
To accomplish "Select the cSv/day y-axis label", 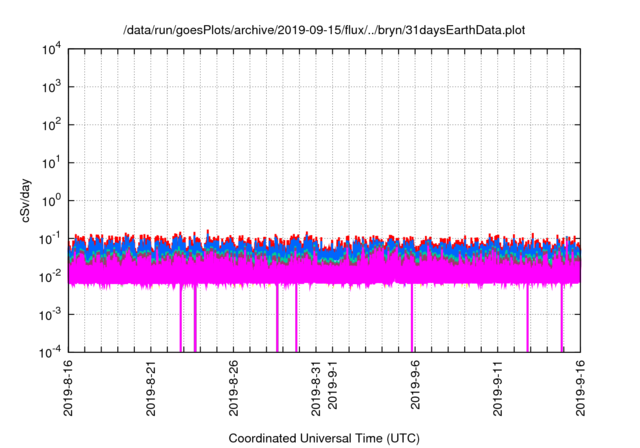I will (x=26, y=200).
